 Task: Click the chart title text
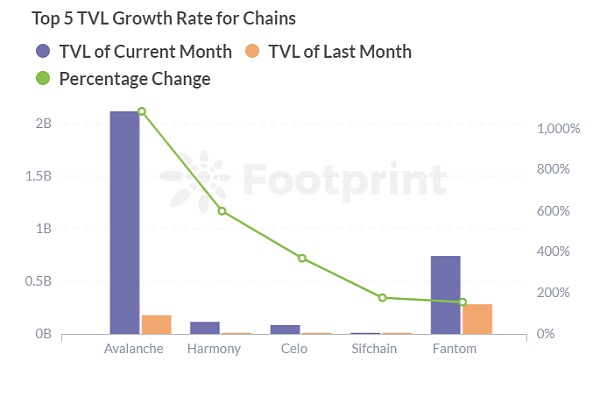[164, 18]
